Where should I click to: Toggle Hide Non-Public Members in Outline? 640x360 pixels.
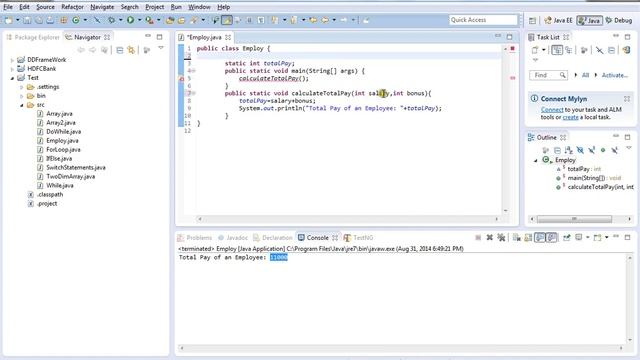[x=603, y=150]
